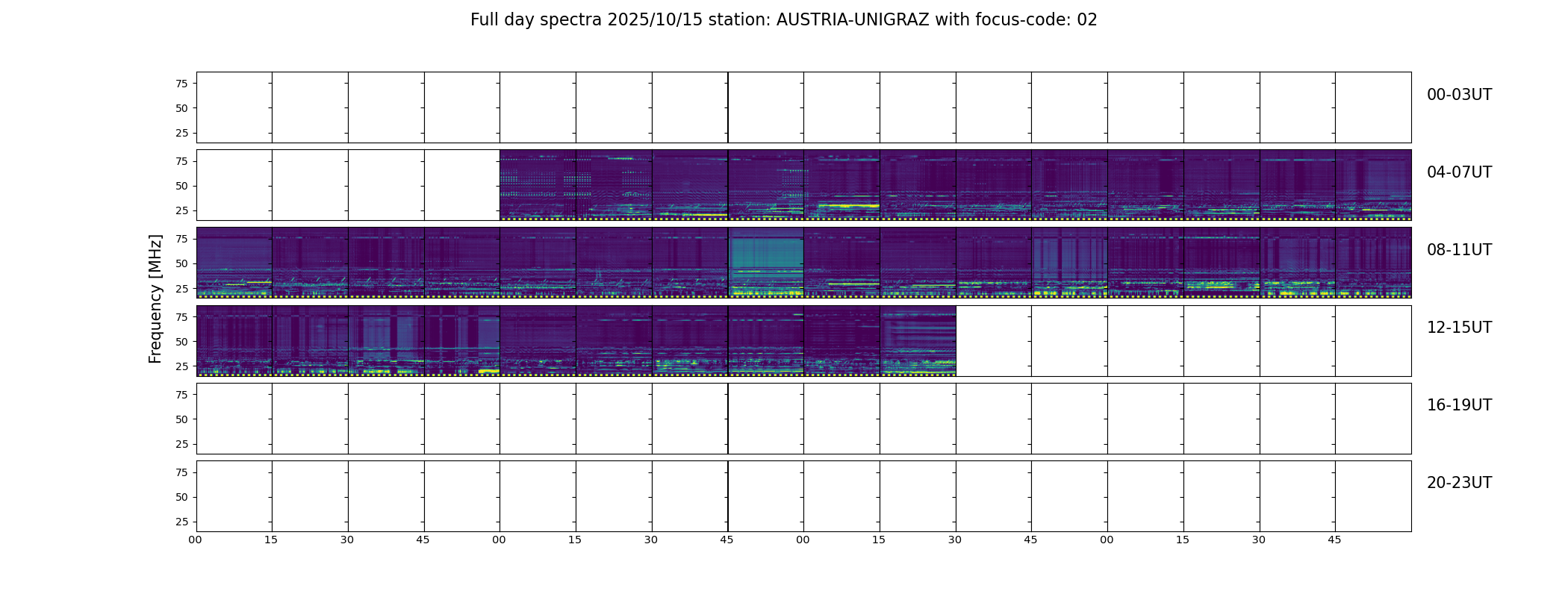Open the 06:00 UT spectrogram with bright yellow band
This screenshot has width=1568, height=597.
click(x=841, y=185)
